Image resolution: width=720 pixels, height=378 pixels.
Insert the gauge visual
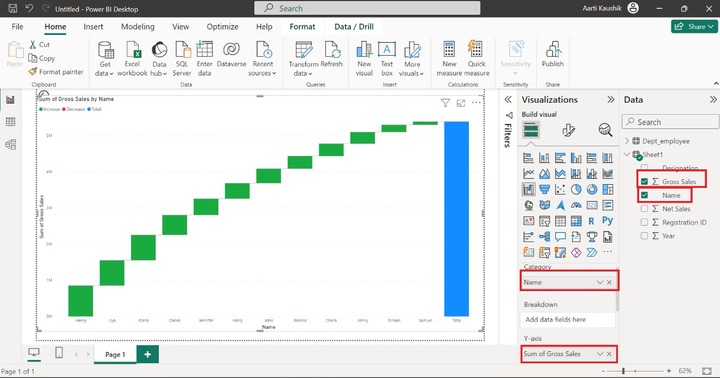tap(576, 205)
